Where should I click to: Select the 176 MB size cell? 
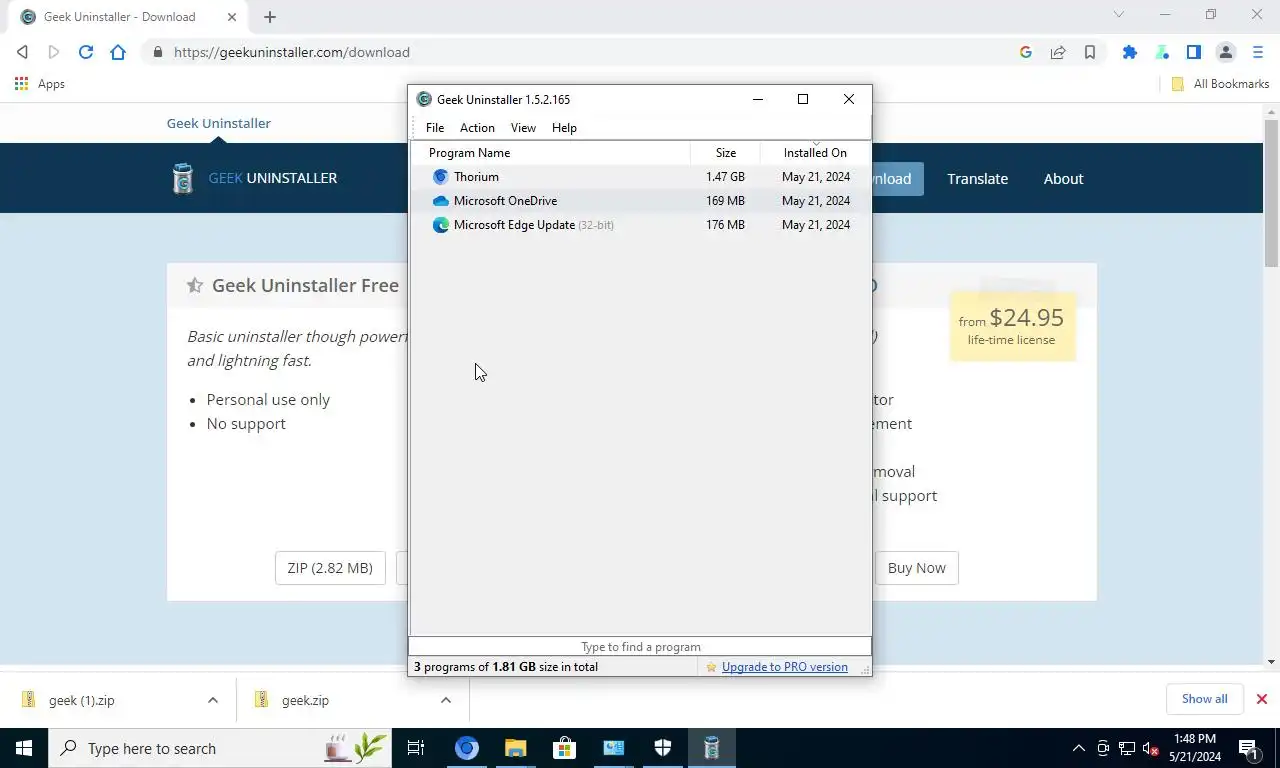(x=725, y=225)
